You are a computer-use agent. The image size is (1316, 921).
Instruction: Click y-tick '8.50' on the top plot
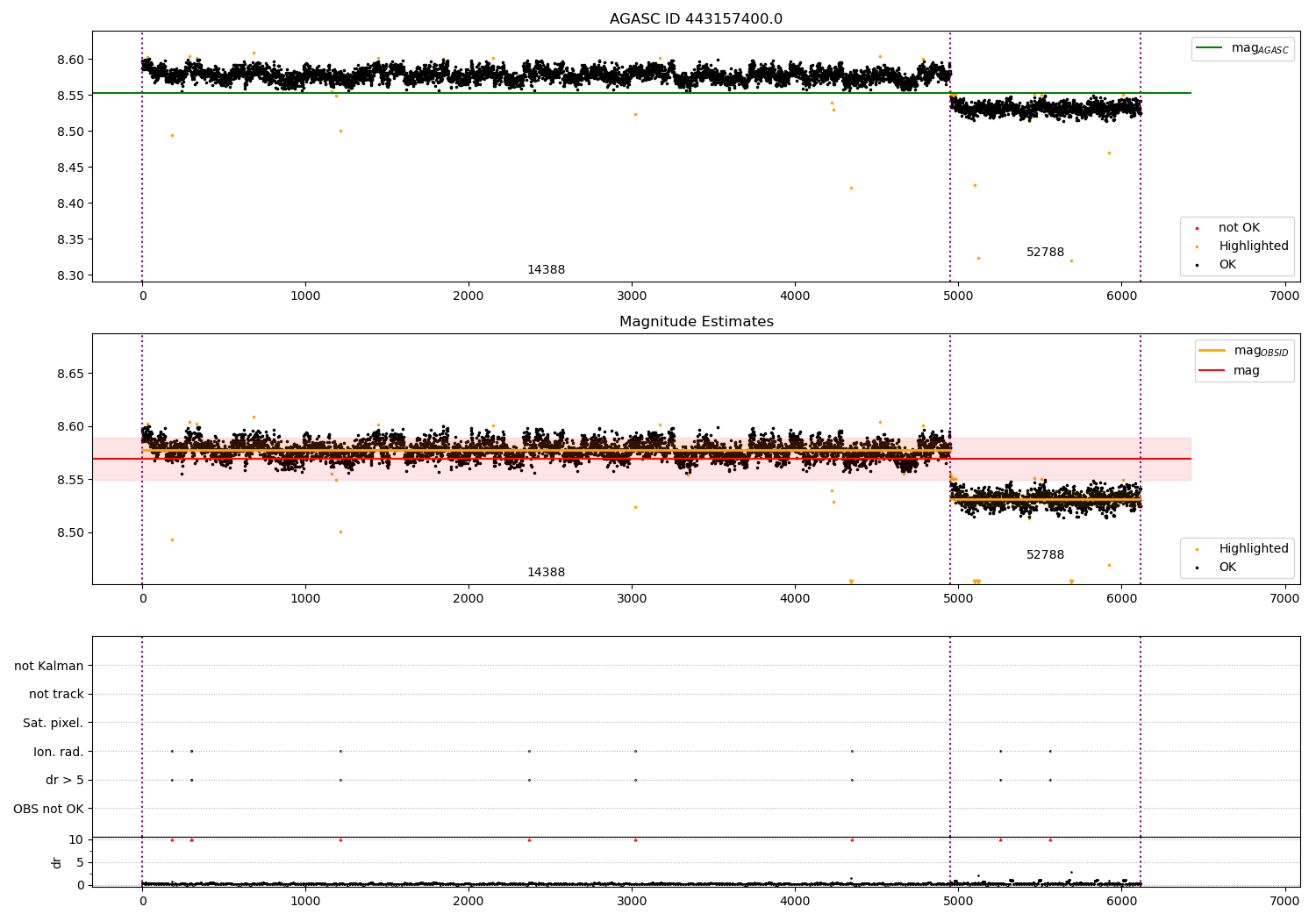tap(70, 132)
